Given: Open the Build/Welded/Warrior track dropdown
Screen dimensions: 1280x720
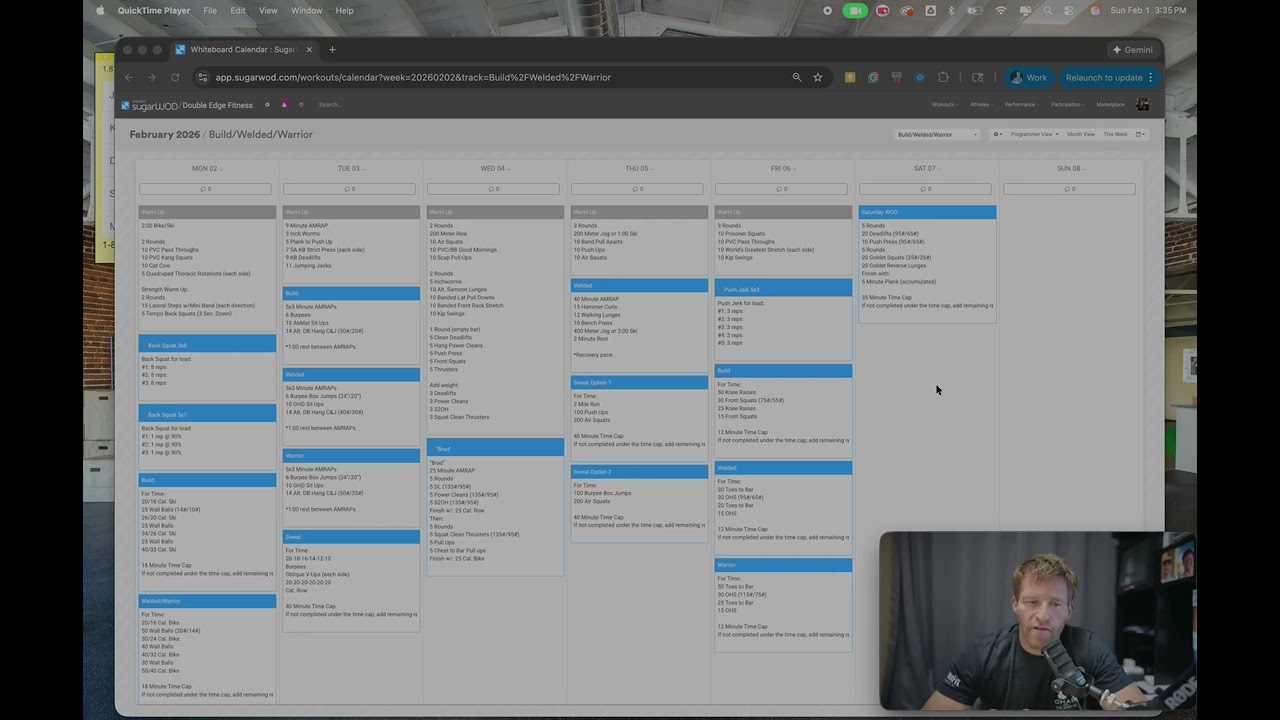Looking at the screenshot, I should click(x=938, y=134).
